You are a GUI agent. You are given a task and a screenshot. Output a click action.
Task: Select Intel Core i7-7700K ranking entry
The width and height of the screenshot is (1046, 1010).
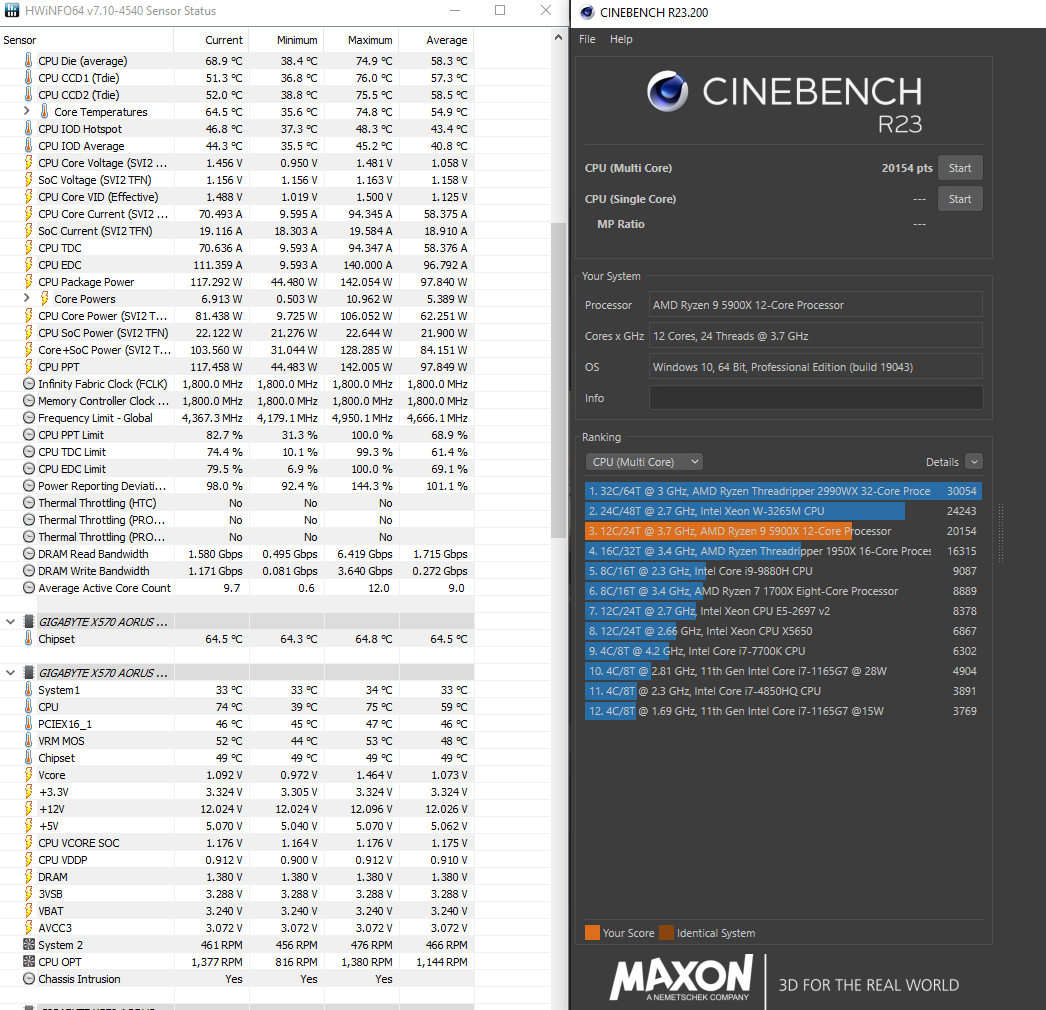(x=782, y=651)
